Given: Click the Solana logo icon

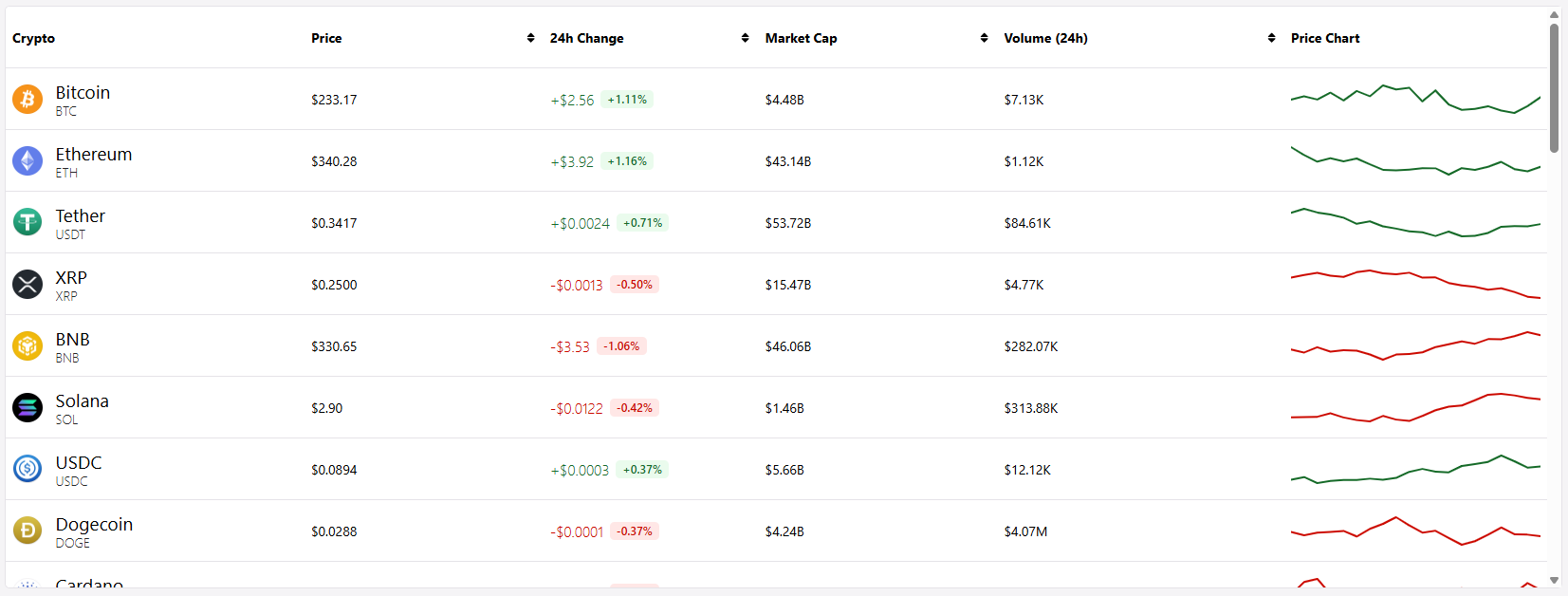Looking at the screenshot, I should click(x=28, y=407).
